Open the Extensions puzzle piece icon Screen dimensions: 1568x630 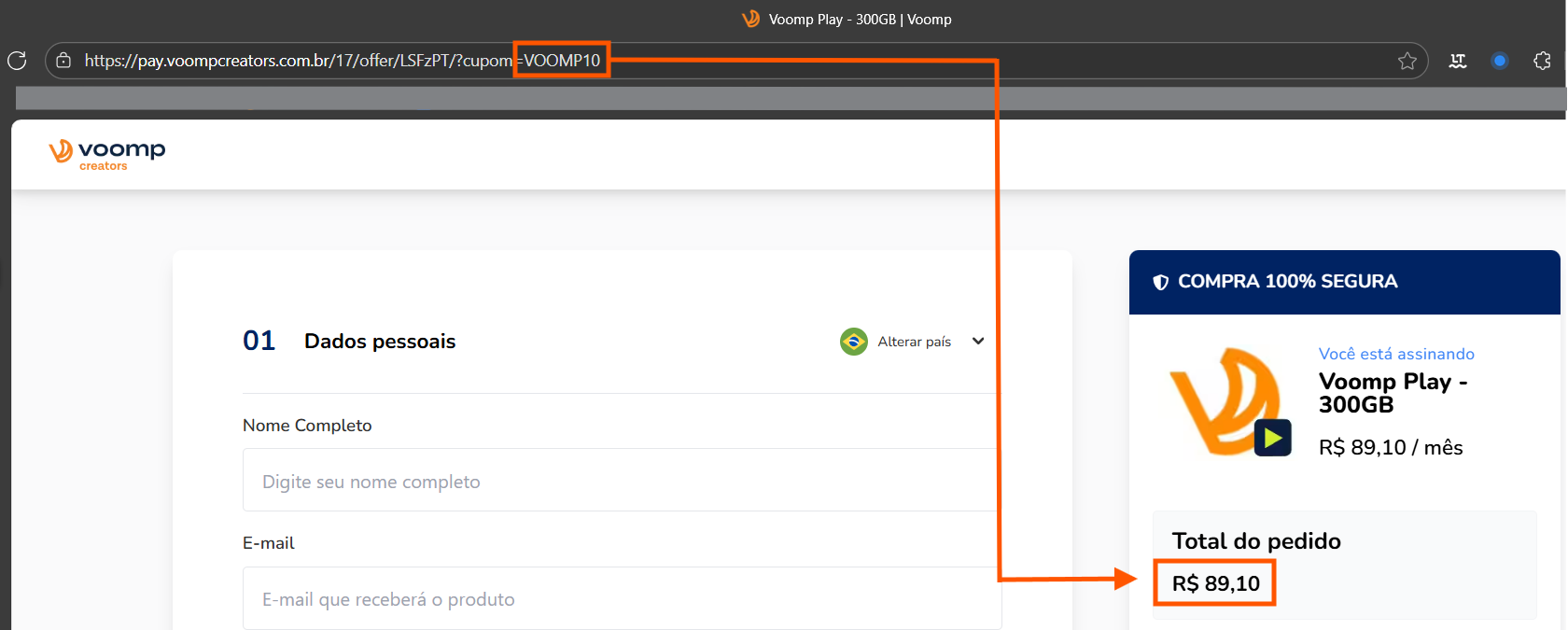pyautogui.click(x=1542, y=61)
